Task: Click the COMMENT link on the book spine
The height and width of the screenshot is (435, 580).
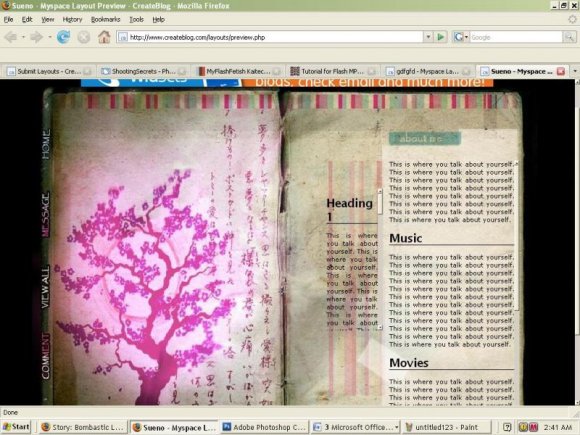Action: (x=46, y=356)
